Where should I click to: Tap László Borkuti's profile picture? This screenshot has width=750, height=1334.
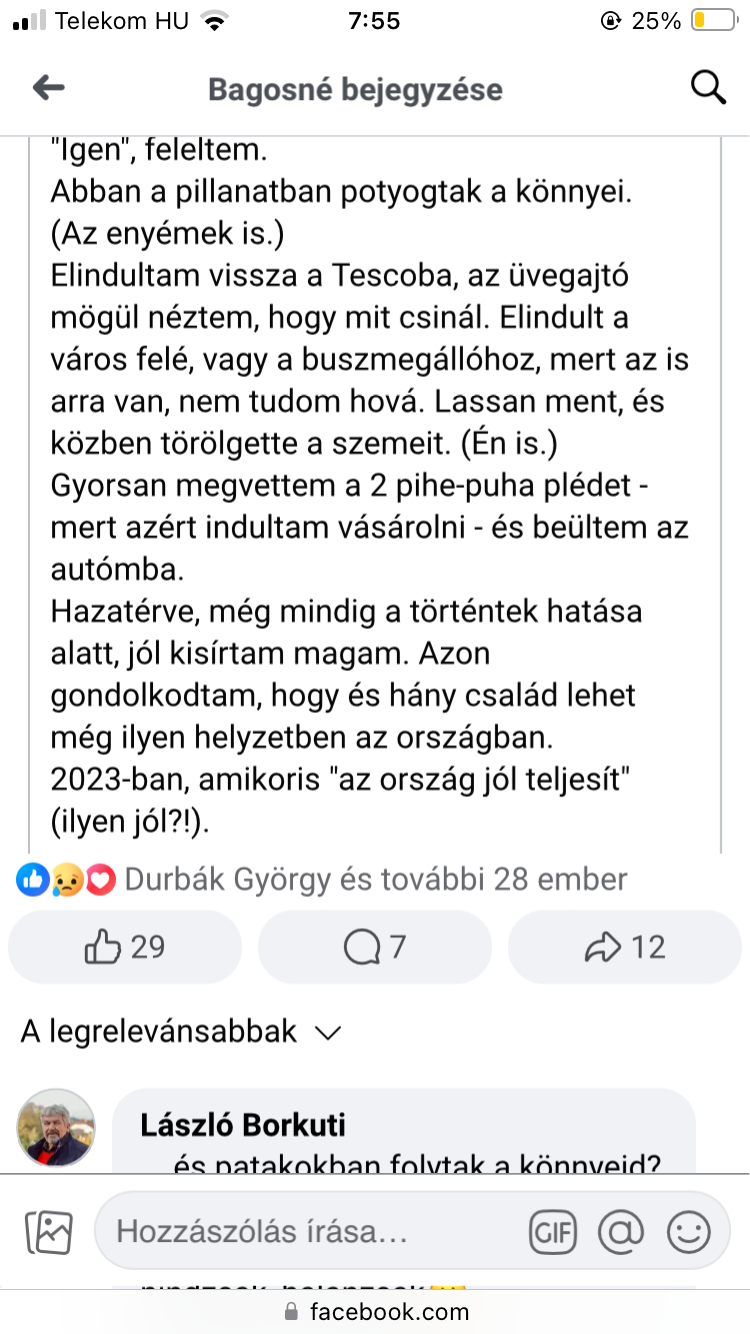point(56,1128)
